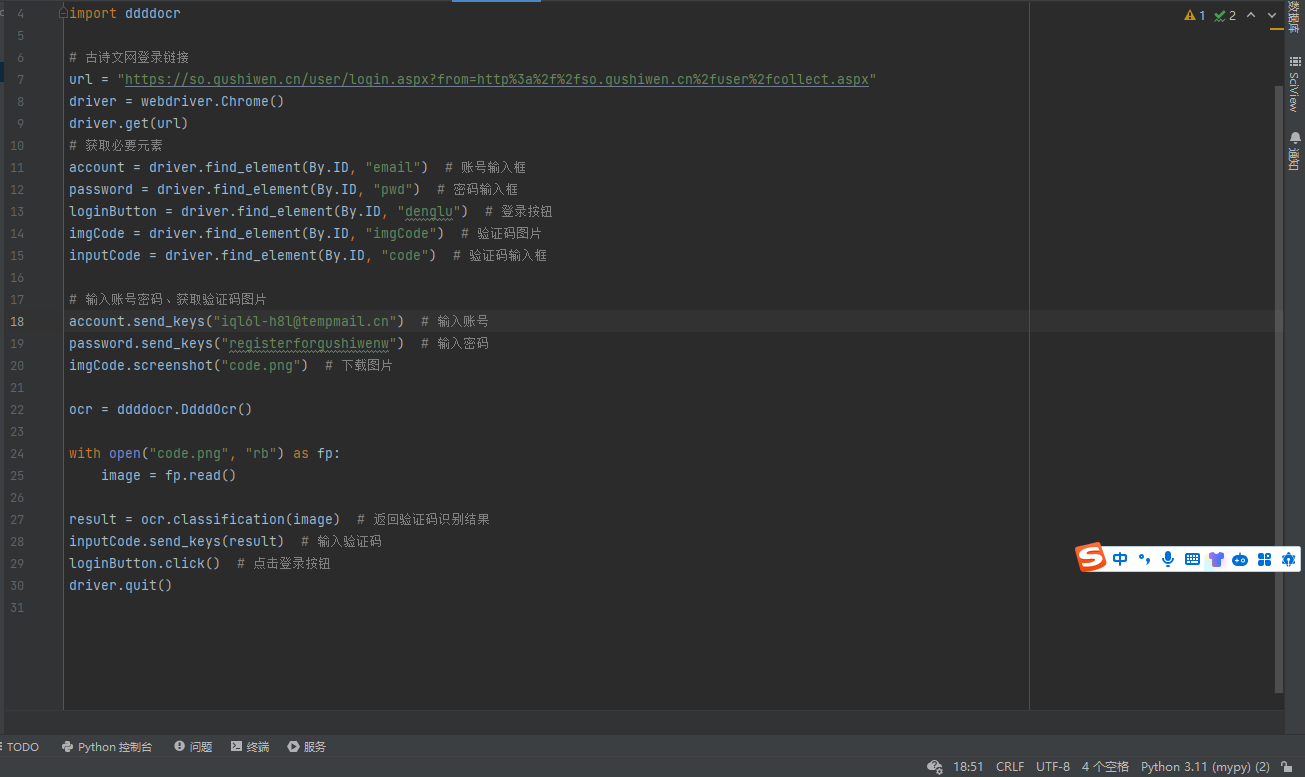Click "ddddocr.DdddOcr()" on line 22
The width and height of the screenshot is (1305, 777).
185,409
